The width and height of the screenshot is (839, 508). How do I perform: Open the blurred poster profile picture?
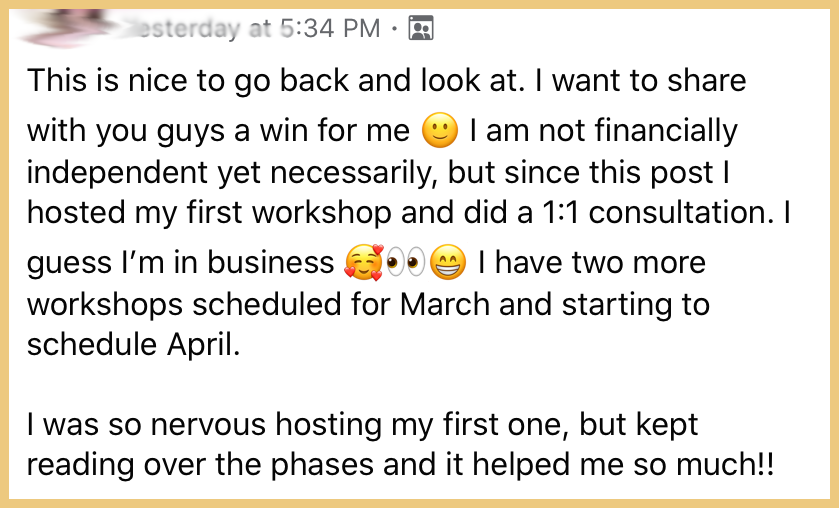pos(62,28)
